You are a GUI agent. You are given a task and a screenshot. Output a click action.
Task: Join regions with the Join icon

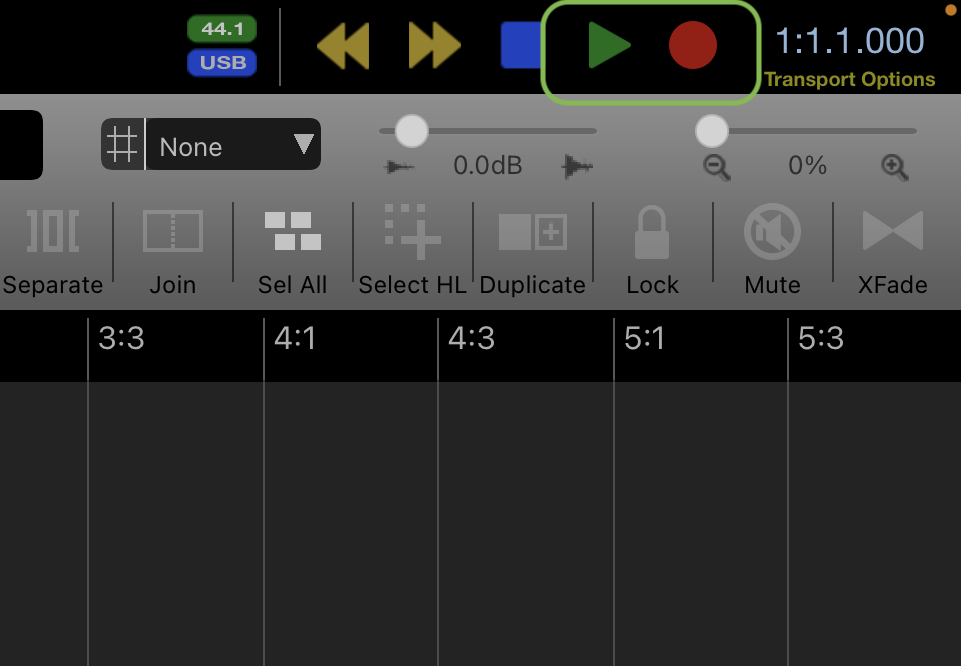pyautogui.click(x=173, y=251)
